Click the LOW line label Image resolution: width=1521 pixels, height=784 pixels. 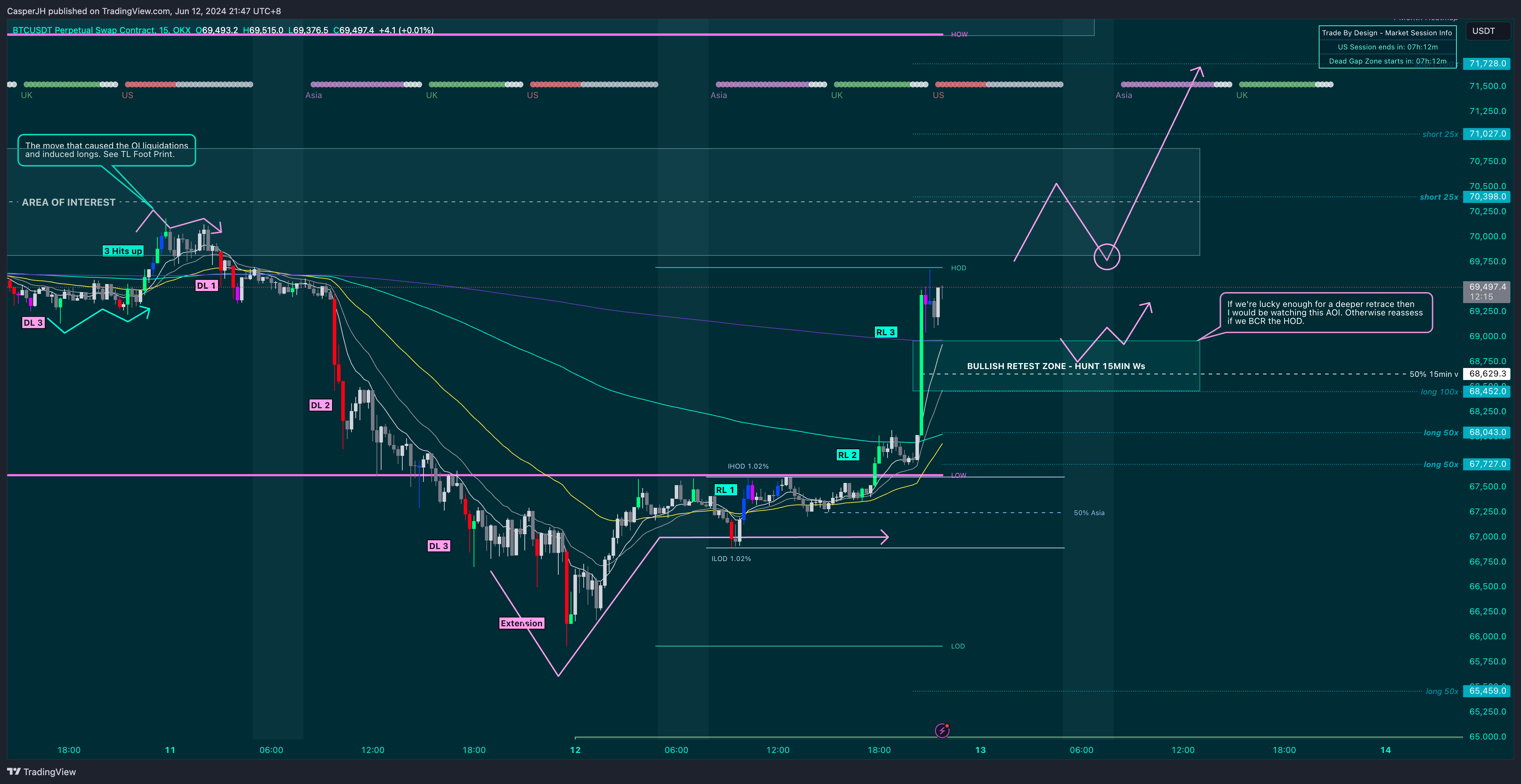coord(958,475)
